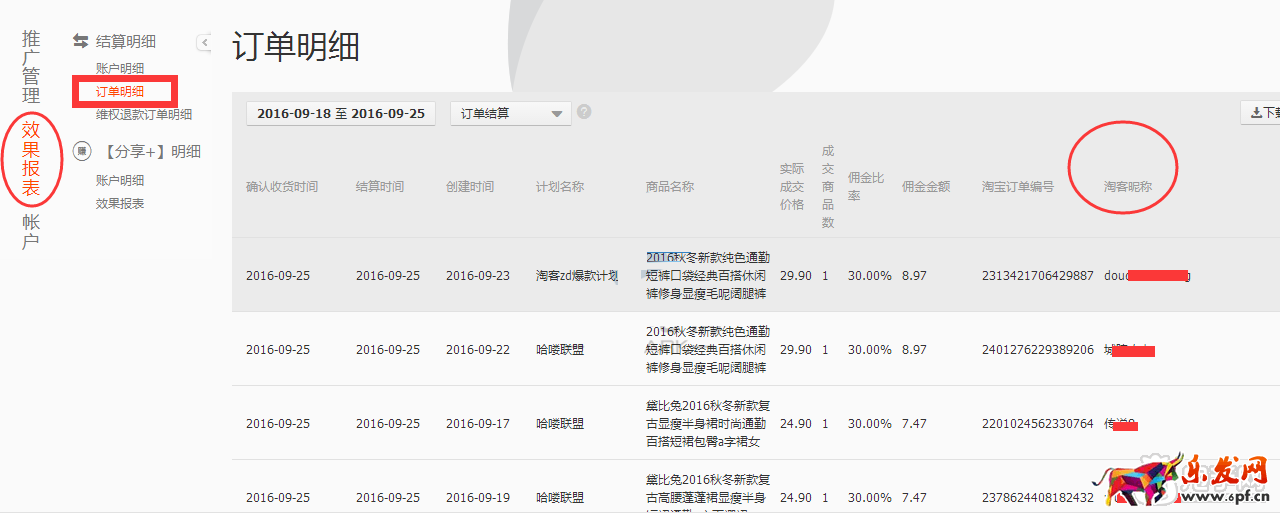The height and width of the screenshot is (517, 1280).
Task: Open 效果报表 under 【分享+】明细
Action: 120,204
